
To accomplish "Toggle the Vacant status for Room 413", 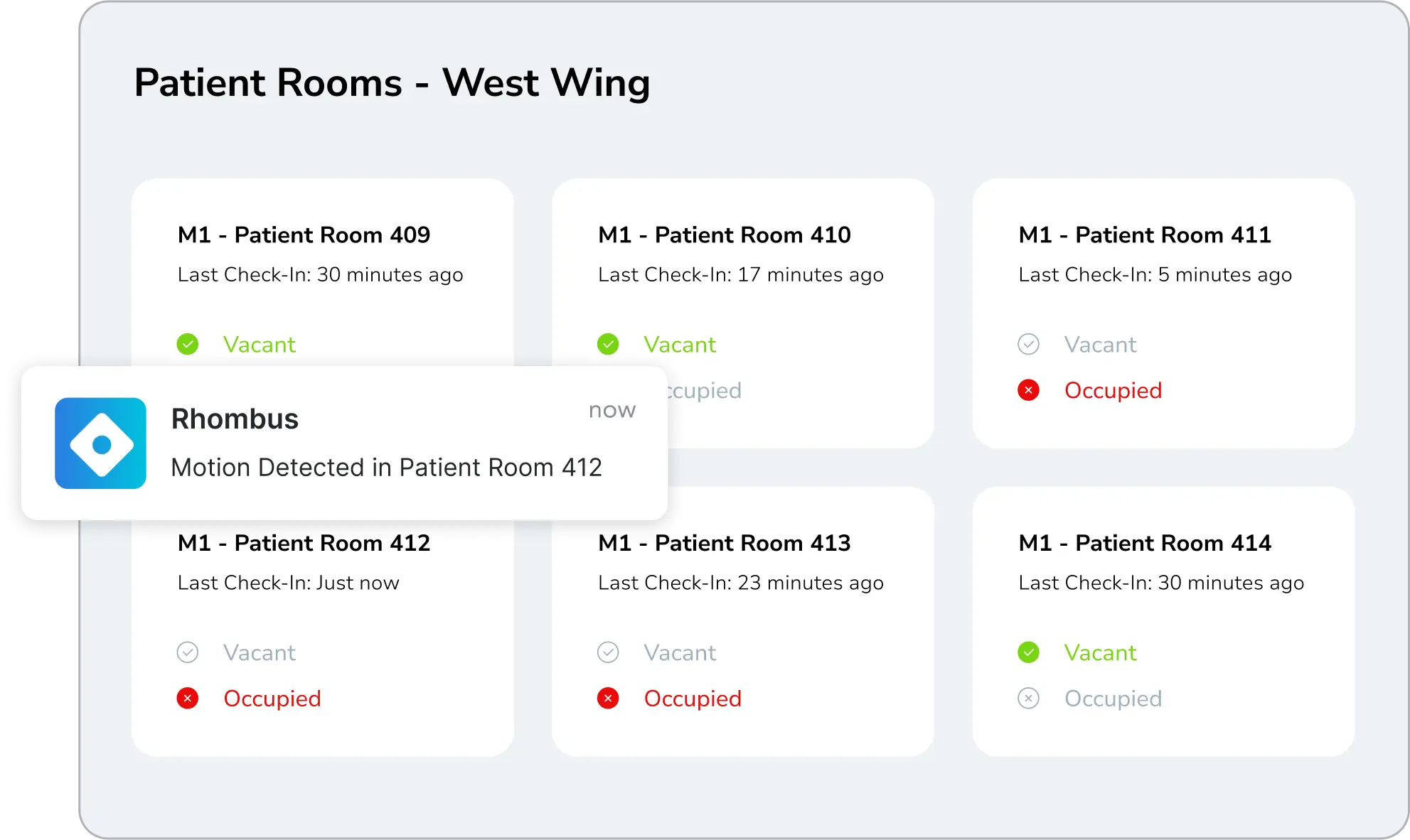I will (608, 652).
